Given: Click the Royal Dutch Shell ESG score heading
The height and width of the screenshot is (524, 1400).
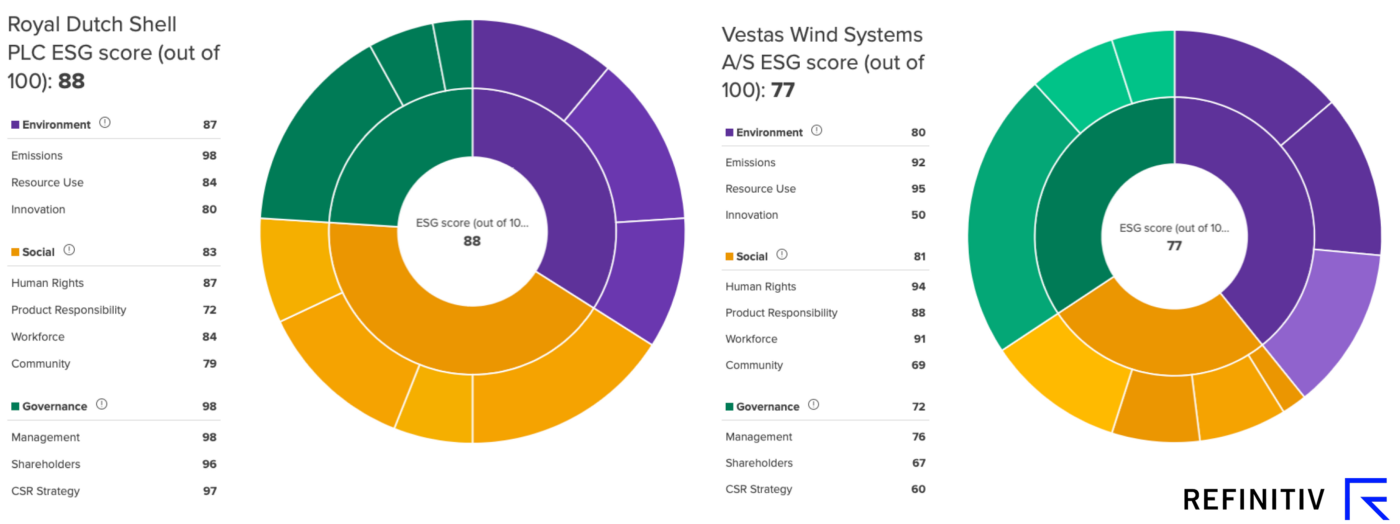Looking at the screenshot, I should click(x=113, y=52).
